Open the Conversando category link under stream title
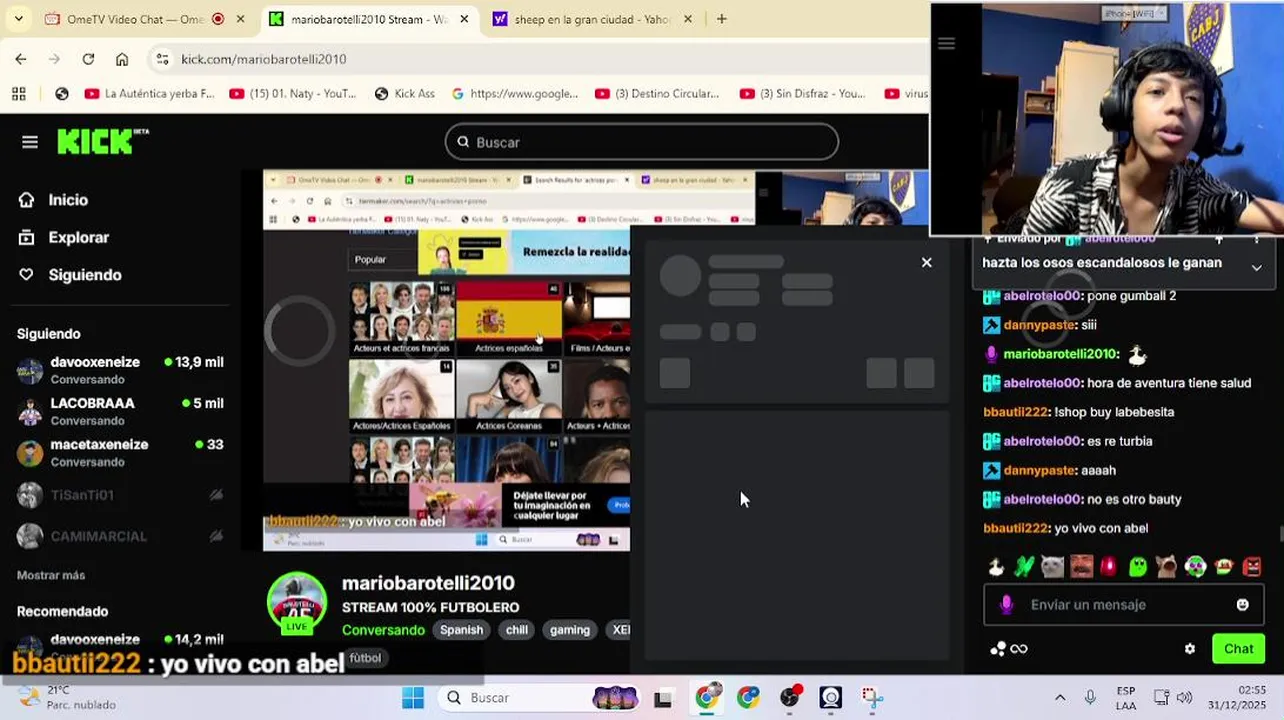 pos(383,630)
